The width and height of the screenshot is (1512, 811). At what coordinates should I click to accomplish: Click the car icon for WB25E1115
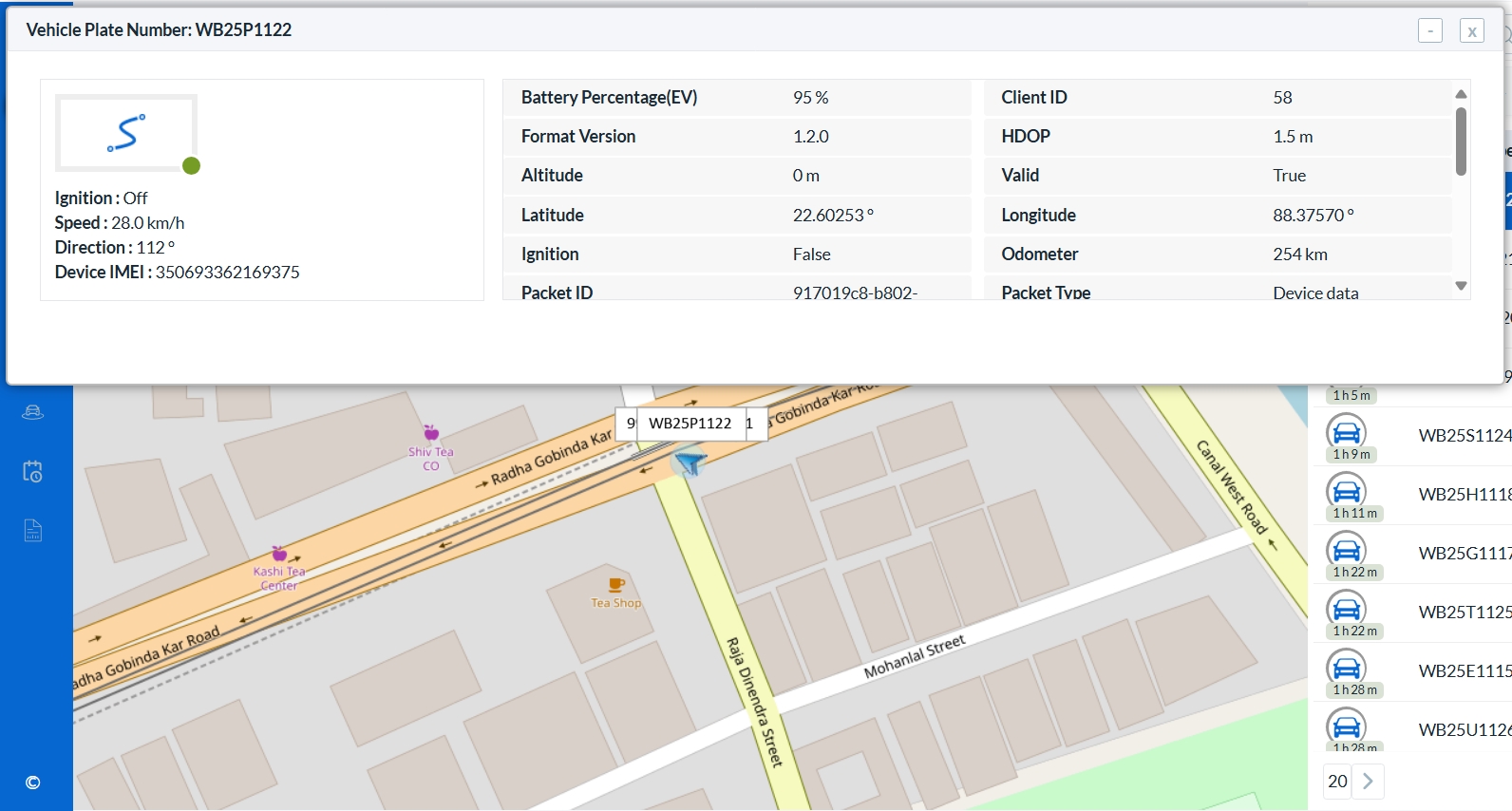1346,669
